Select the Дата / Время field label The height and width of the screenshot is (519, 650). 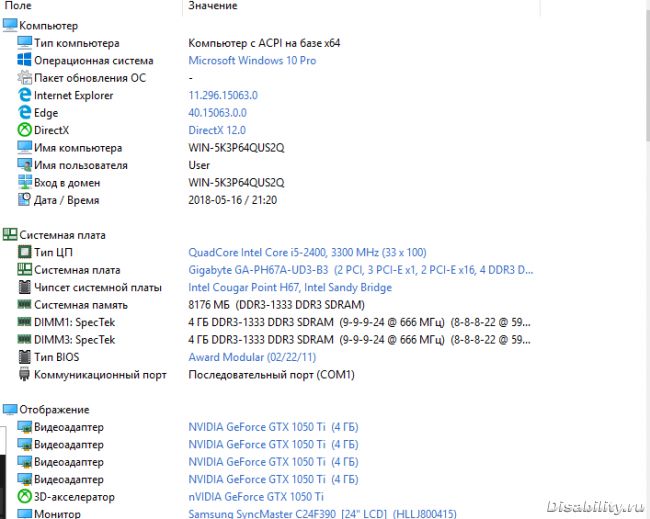pos(67,200)
